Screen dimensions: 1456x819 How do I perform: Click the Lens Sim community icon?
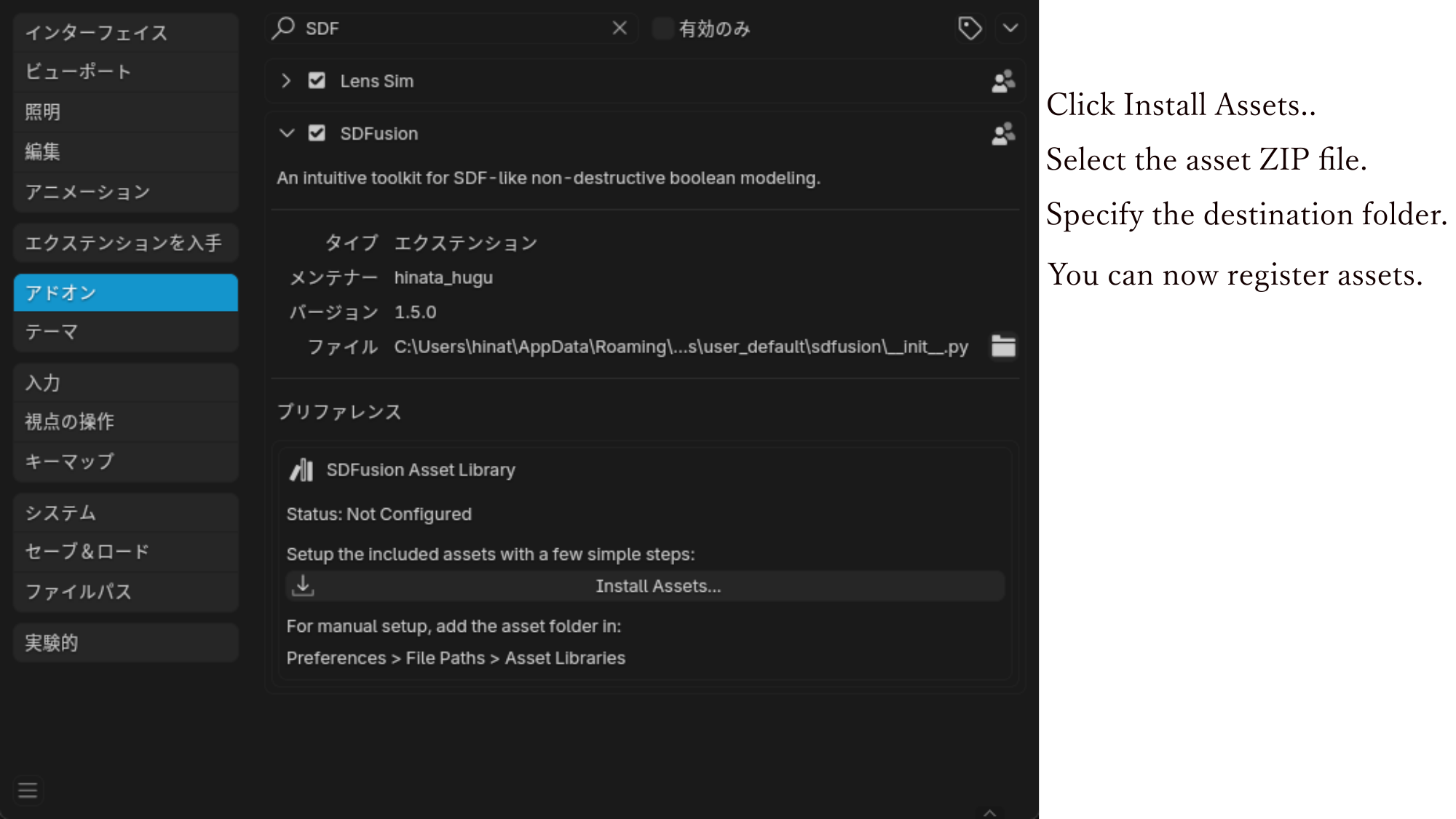pos(1003,81)
